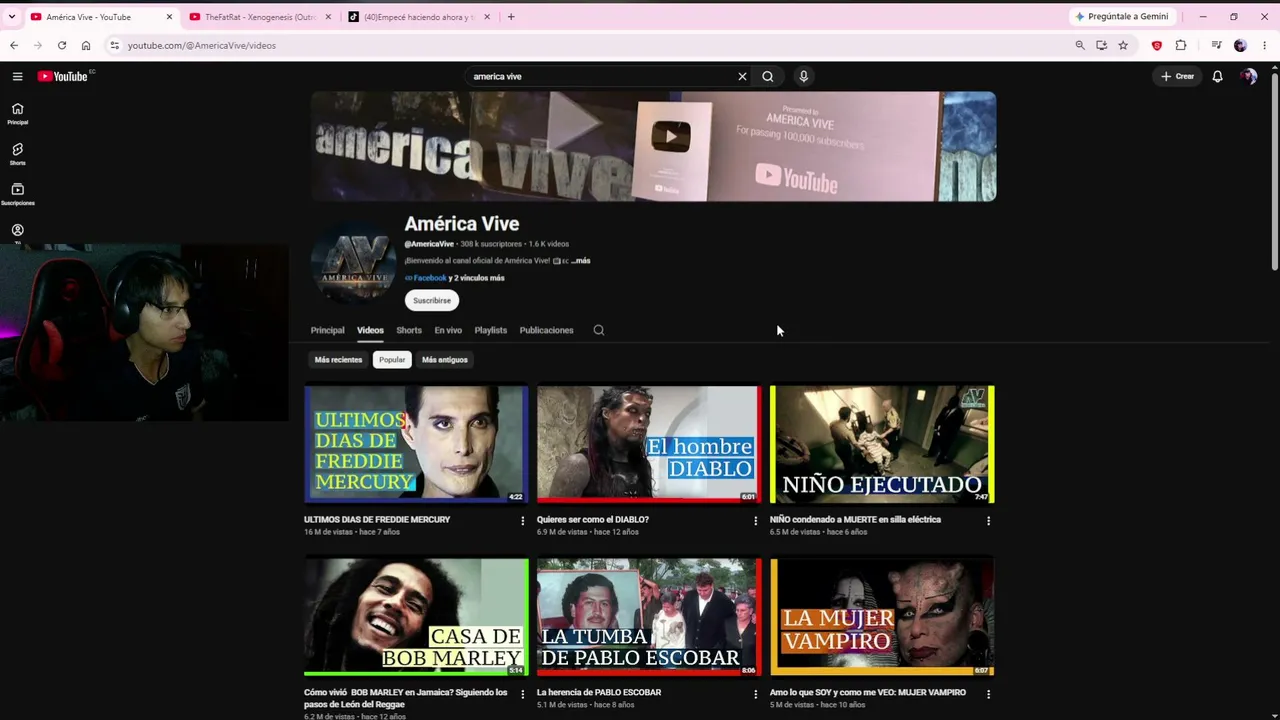1280x720 pixels.
Task: Select the channel Videos tab
Action: tap(370, 330)
